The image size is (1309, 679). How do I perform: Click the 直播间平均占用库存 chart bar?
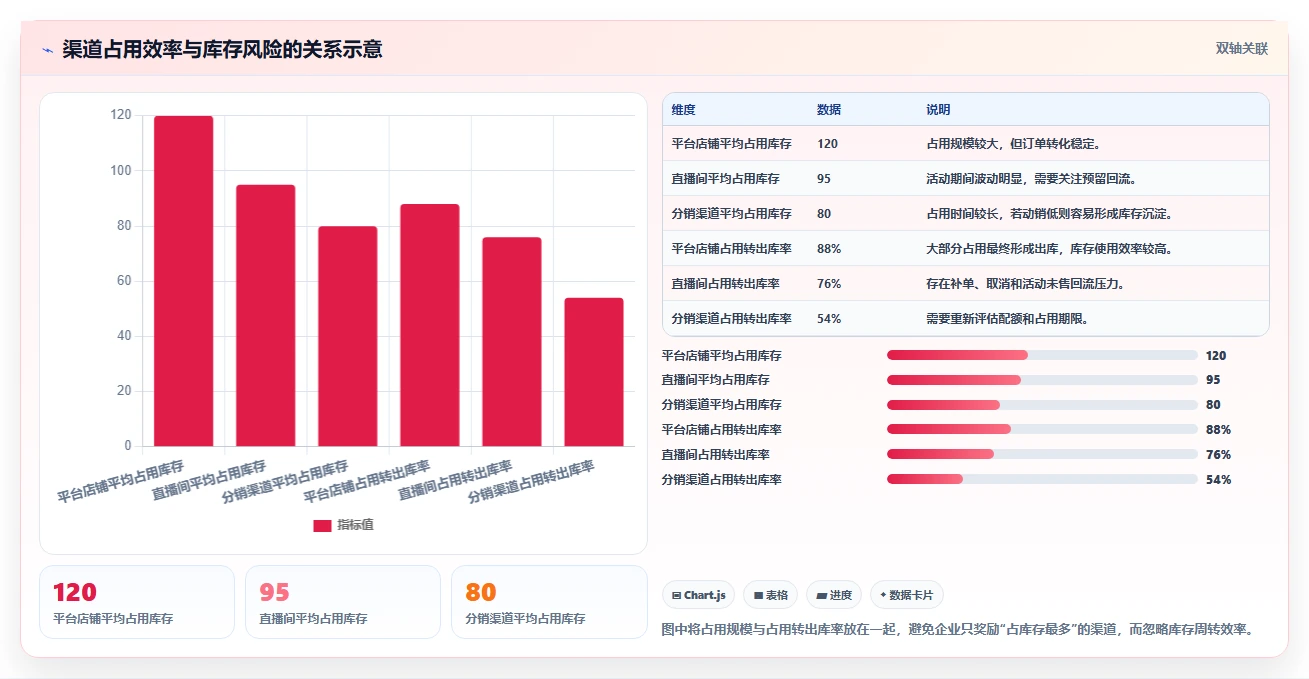(265, 315)
